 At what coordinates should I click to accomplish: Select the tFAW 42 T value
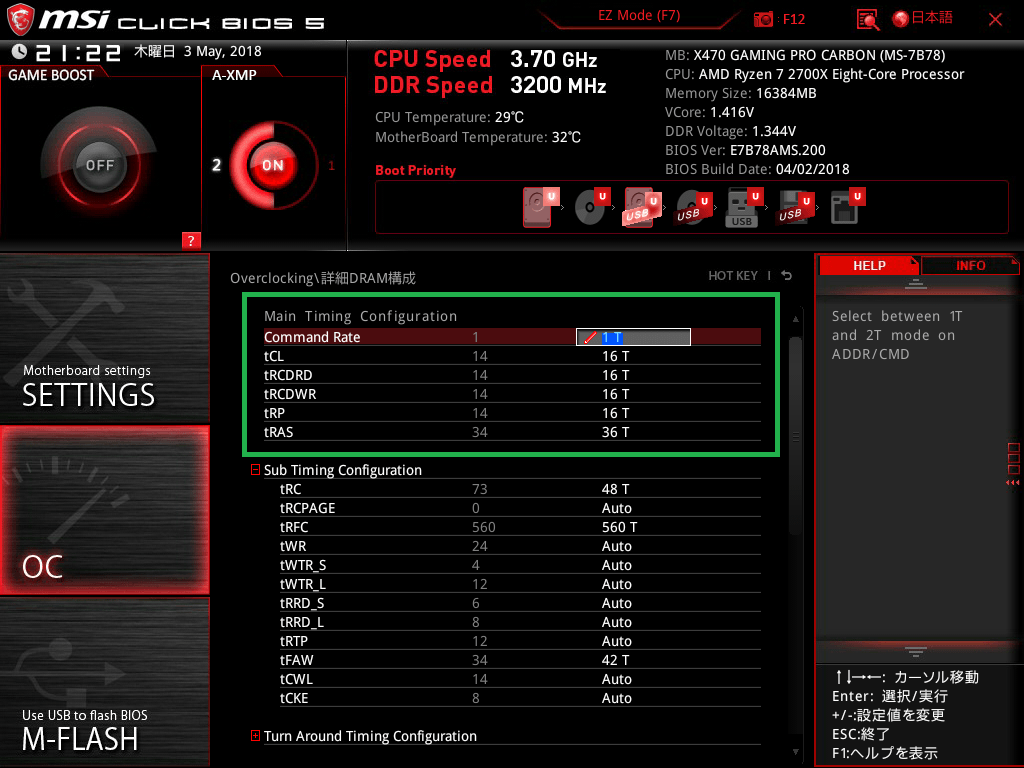(615, 660)
